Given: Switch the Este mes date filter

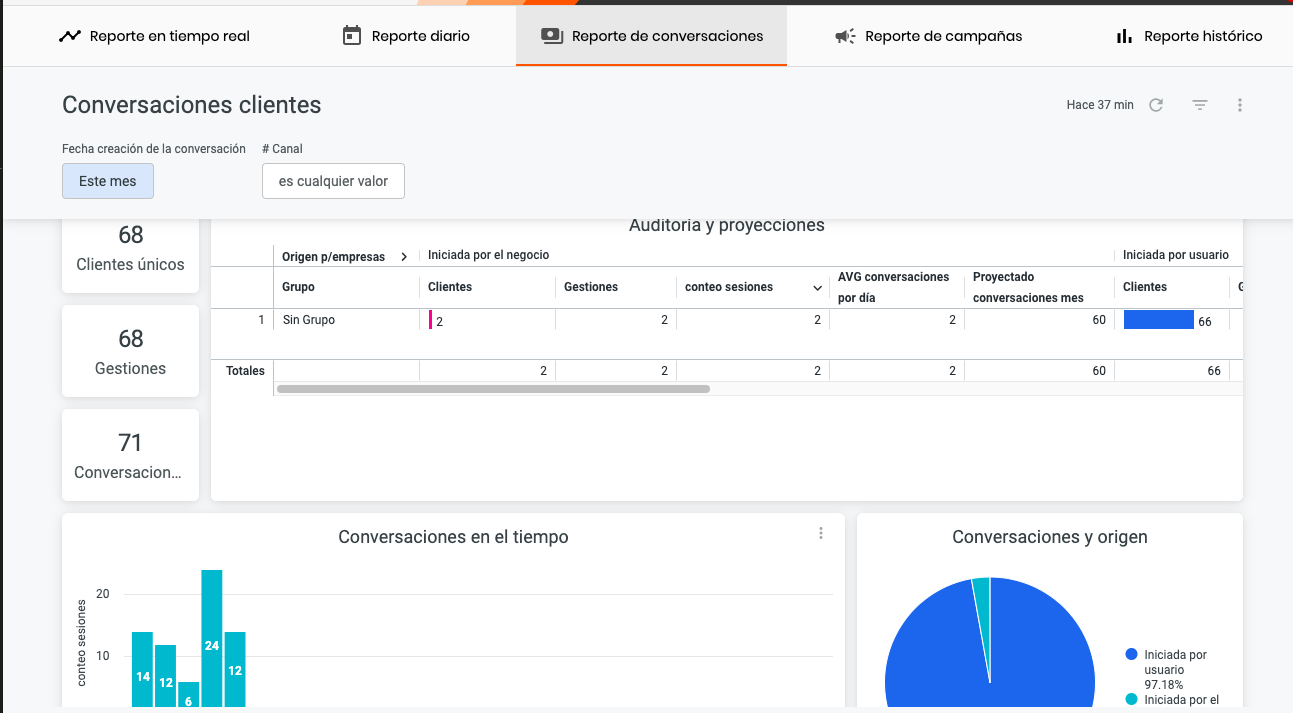Looking at the screenshot, I should pos(107,181).
